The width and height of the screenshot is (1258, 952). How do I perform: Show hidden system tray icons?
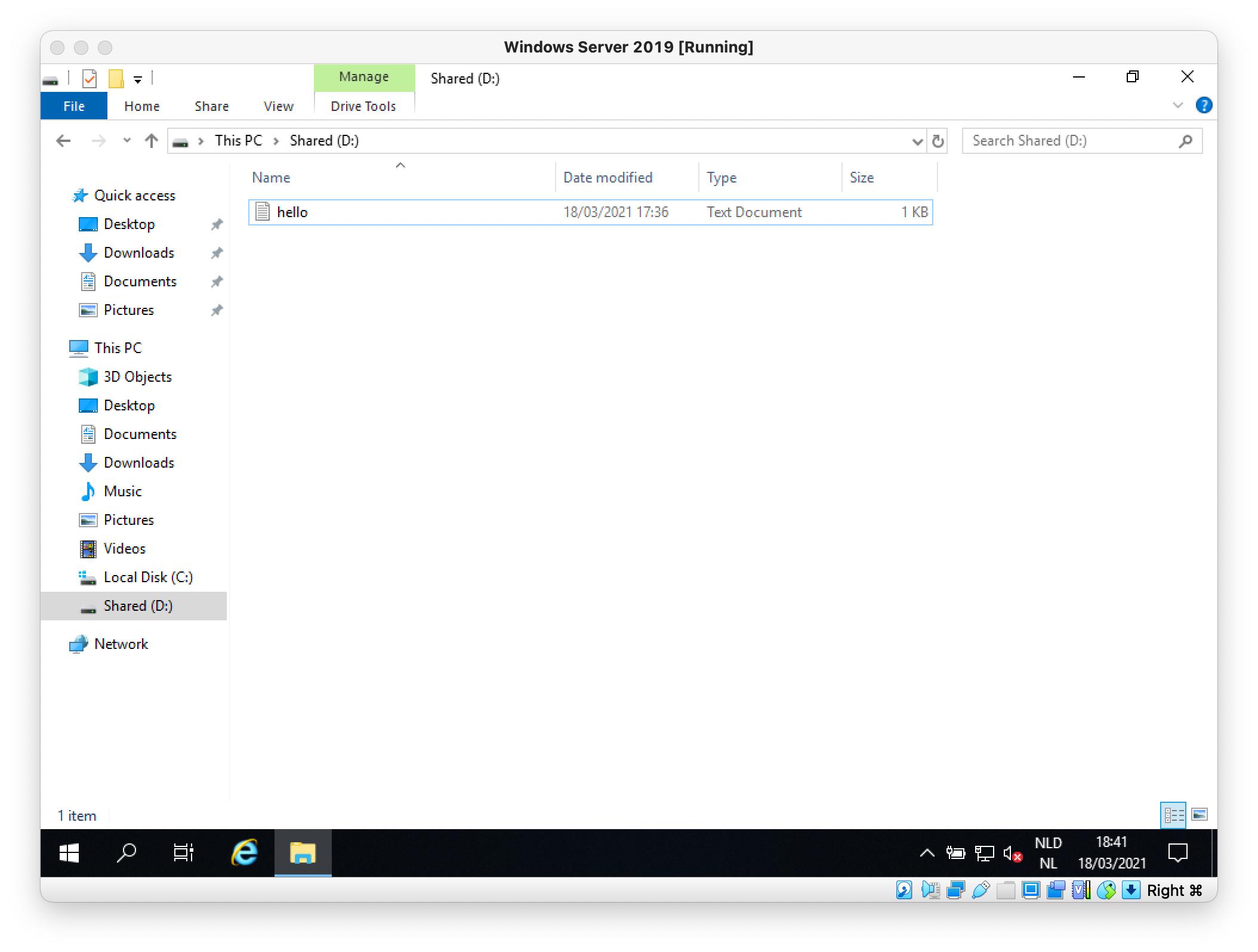point(927,853)
